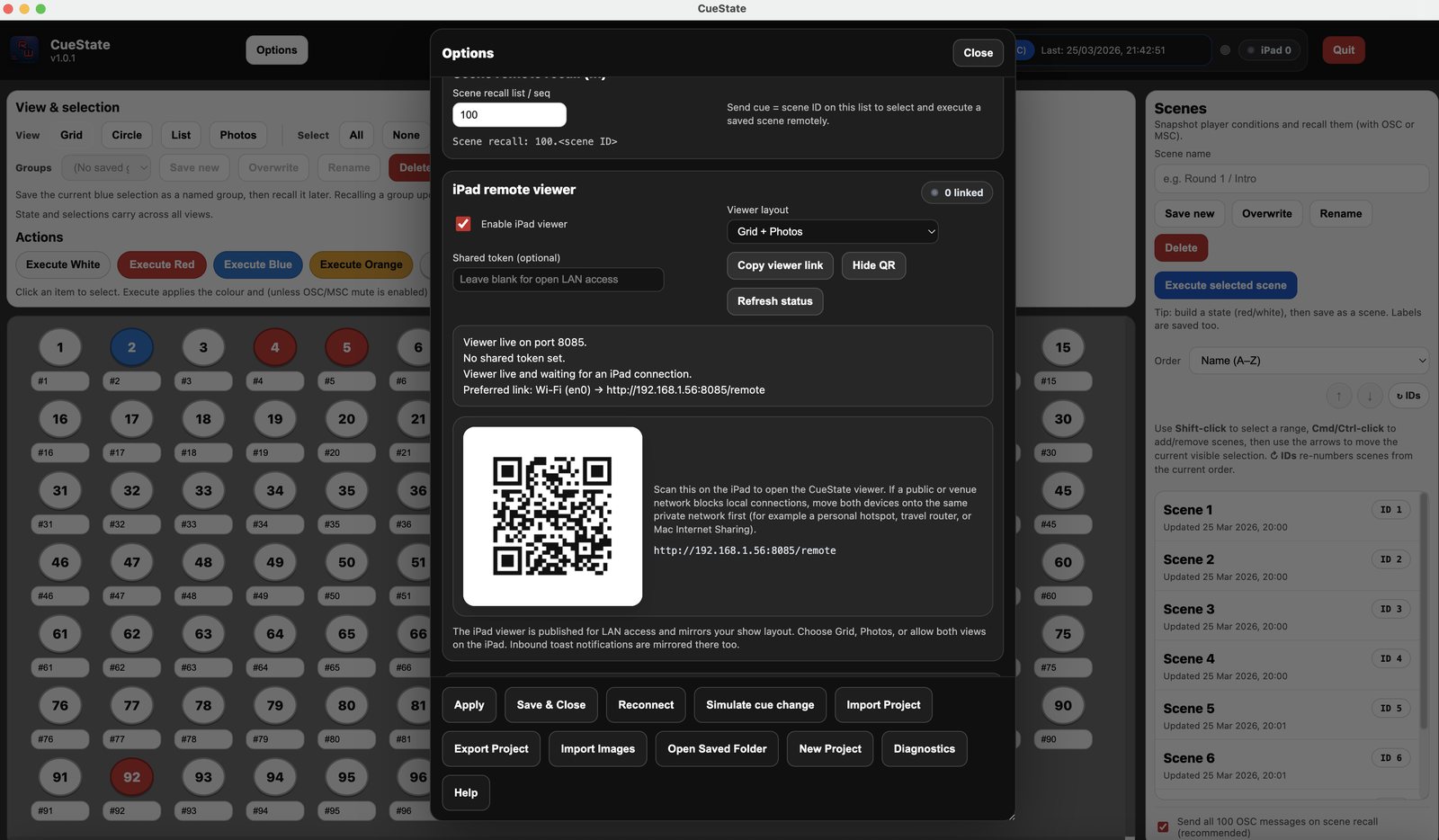Select player circle number 49
1439x840 pixels.
pyautogui.click(x=275, y=562)
